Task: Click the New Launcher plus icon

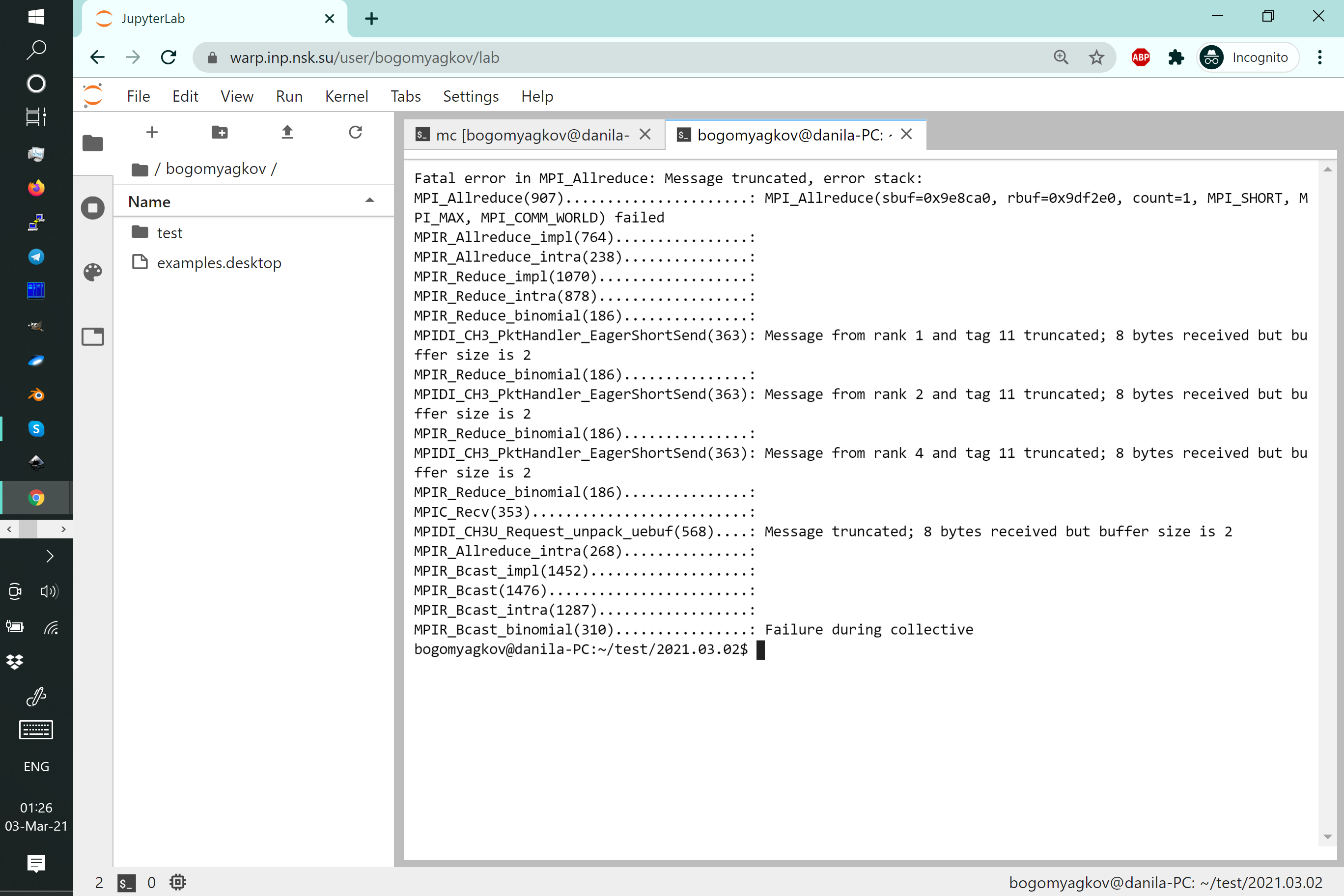Action: tap(152, 133)
